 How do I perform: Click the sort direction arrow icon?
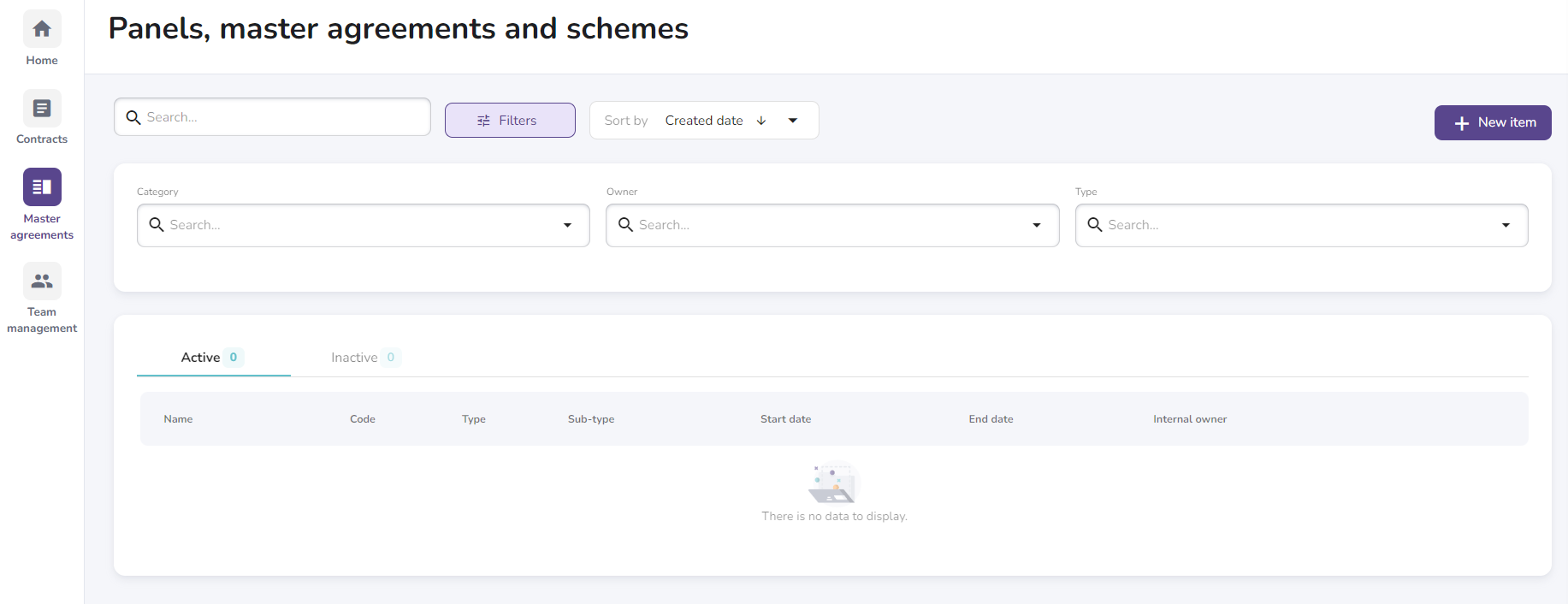[761, 121]
